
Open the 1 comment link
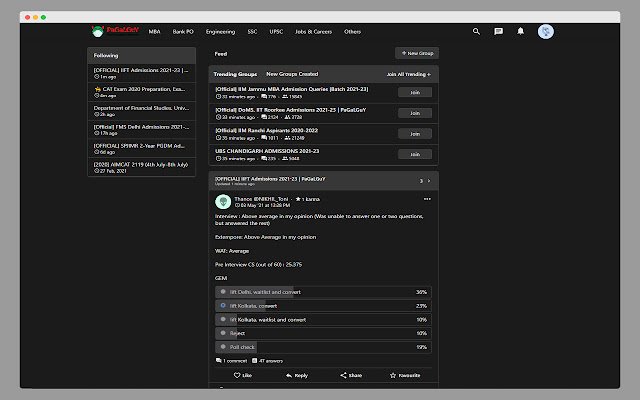coord(231,361)
